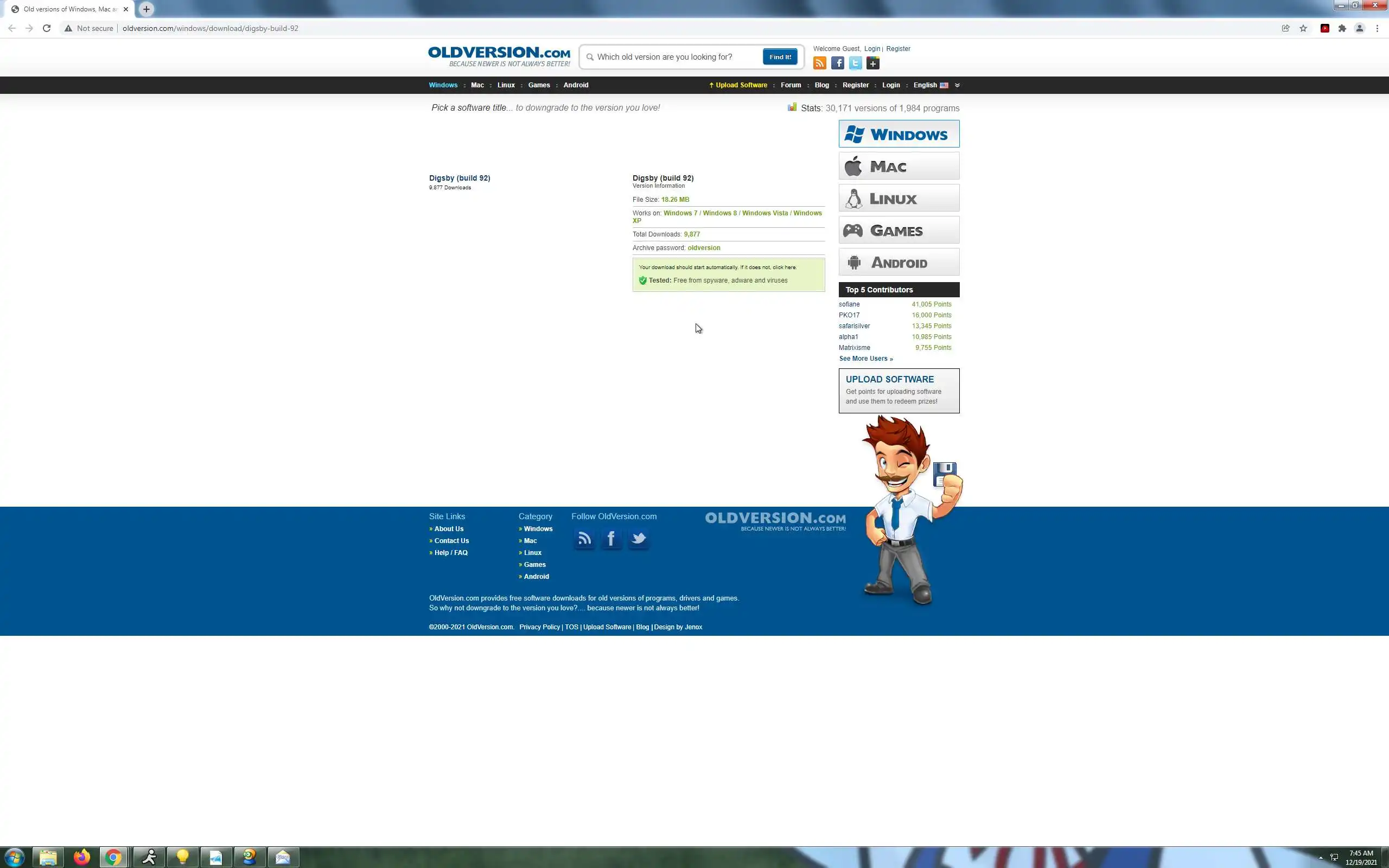Click the RSS feed icon in header
Image resolution: width=1389 pixels, height=868 pixels.
[820, 63]
